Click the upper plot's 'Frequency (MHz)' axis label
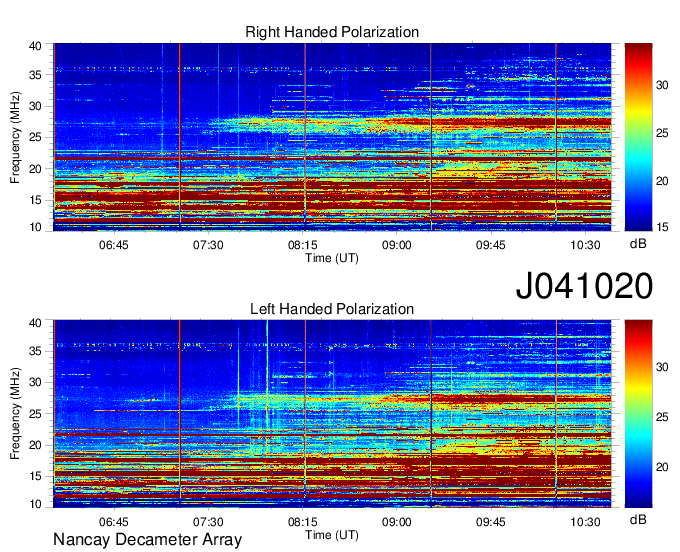 [15, 137]
